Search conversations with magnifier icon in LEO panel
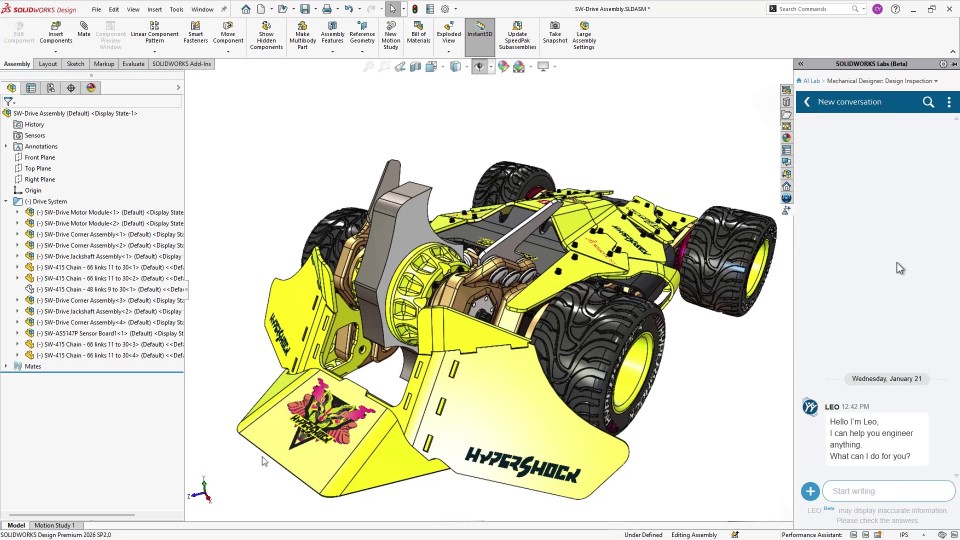 [928, 102]
